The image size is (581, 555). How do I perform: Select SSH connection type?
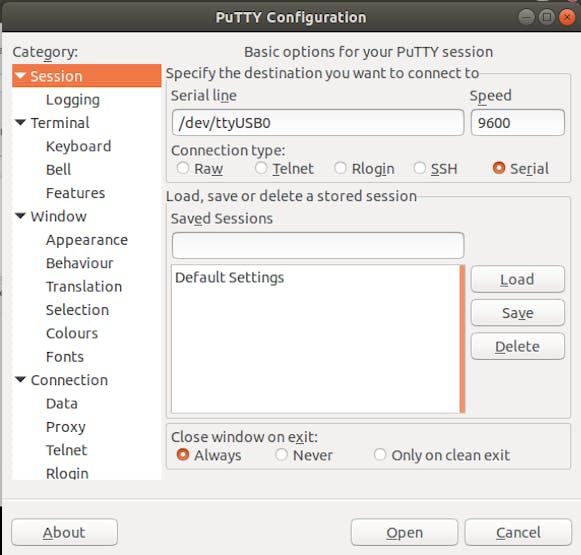pyautogui.click(x=419, y=168)
